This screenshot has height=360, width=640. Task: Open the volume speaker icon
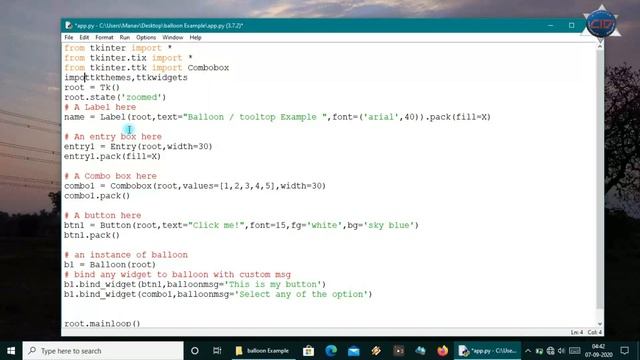pos(562,351)
